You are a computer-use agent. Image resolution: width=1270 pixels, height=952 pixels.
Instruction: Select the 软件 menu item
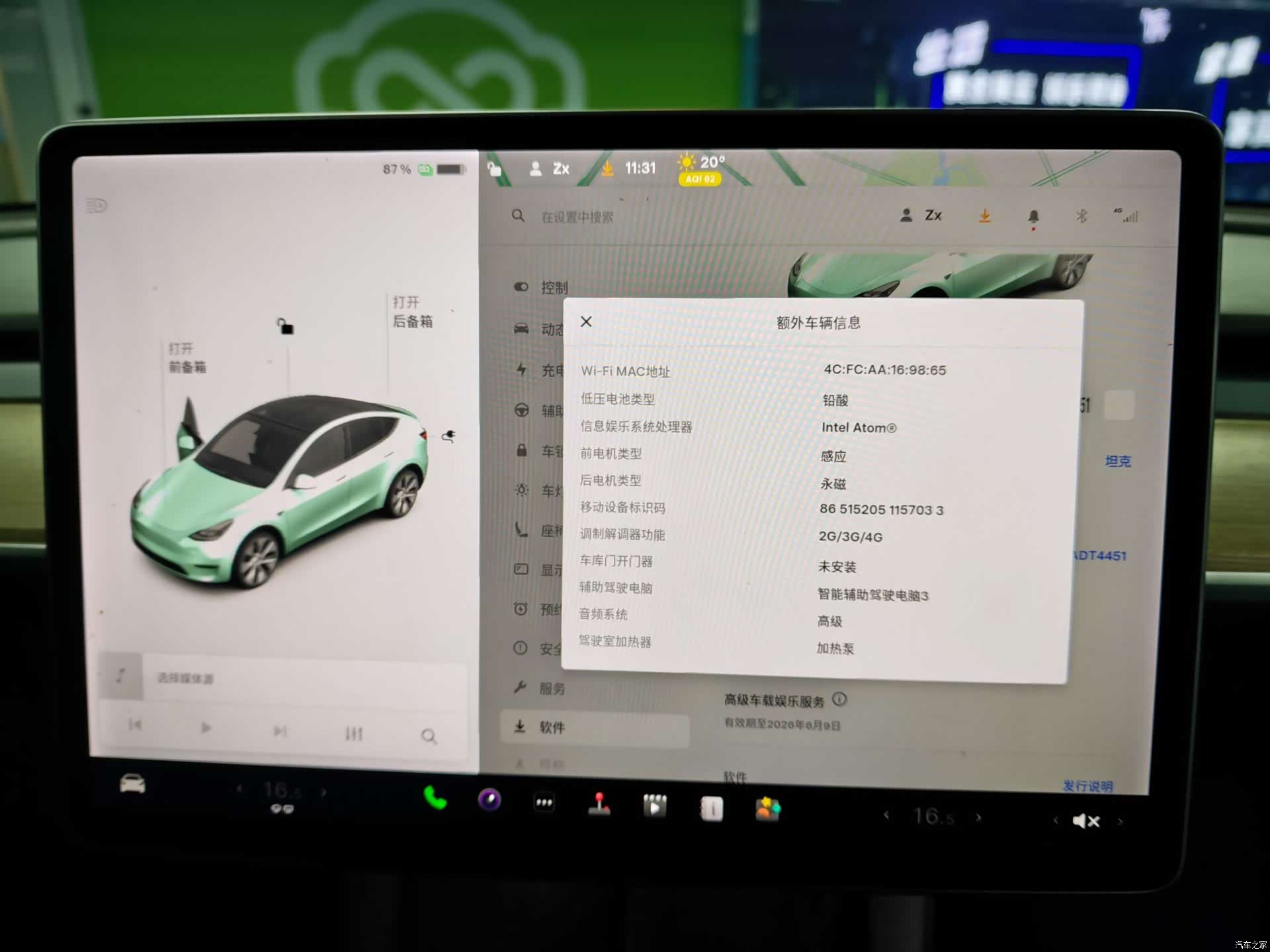594,728
